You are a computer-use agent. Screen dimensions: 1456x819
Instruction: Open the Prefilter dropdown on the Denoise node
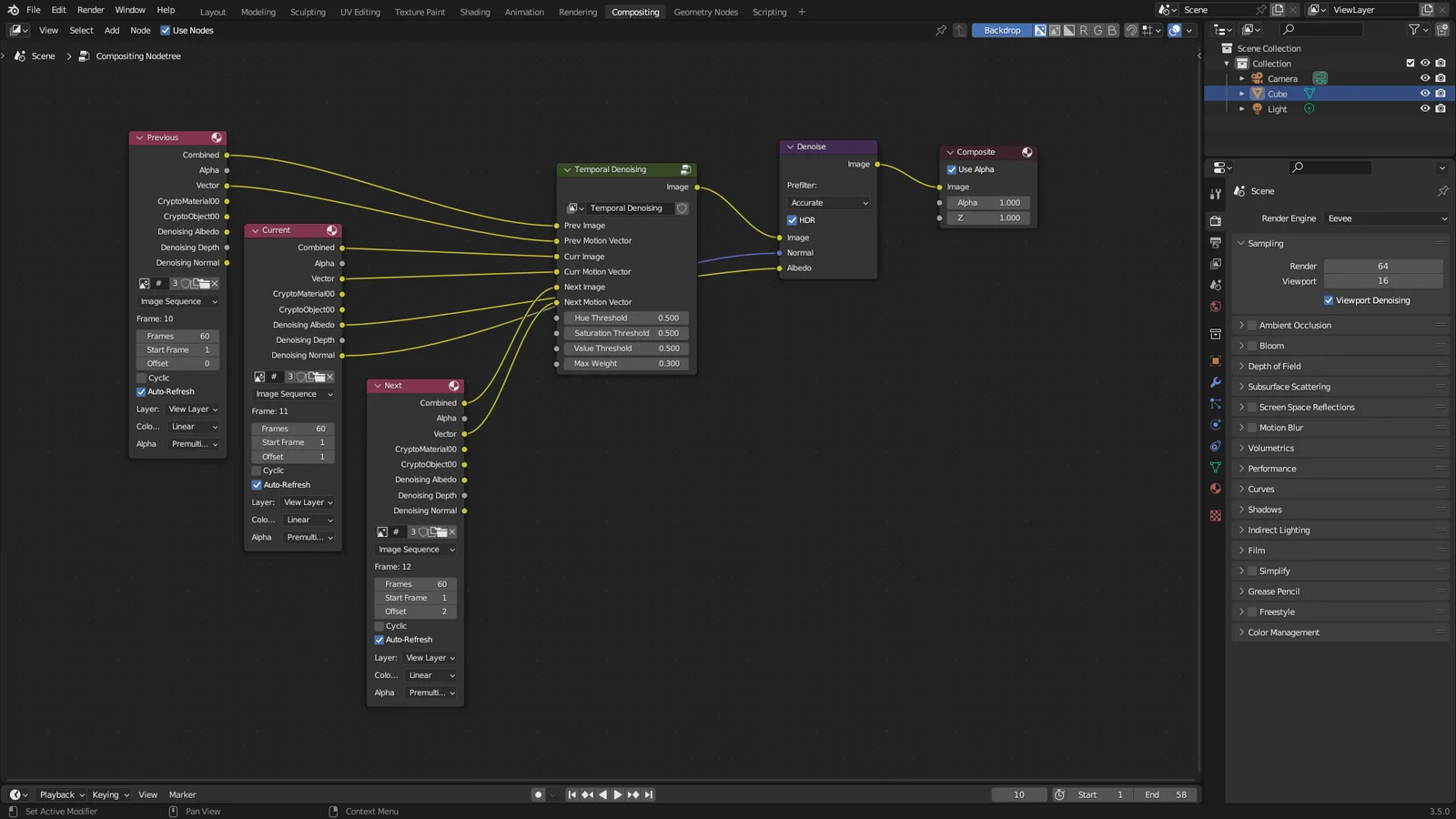point(827,202)
